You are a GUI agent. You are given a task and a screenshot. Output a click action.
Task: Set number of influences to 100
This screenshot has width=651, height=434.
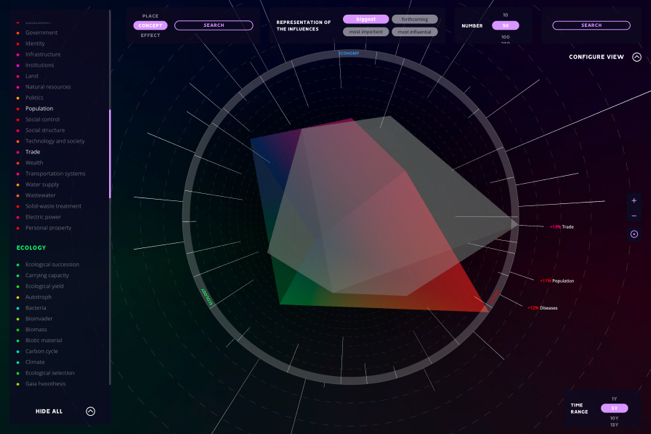click(x=505, y=36)
